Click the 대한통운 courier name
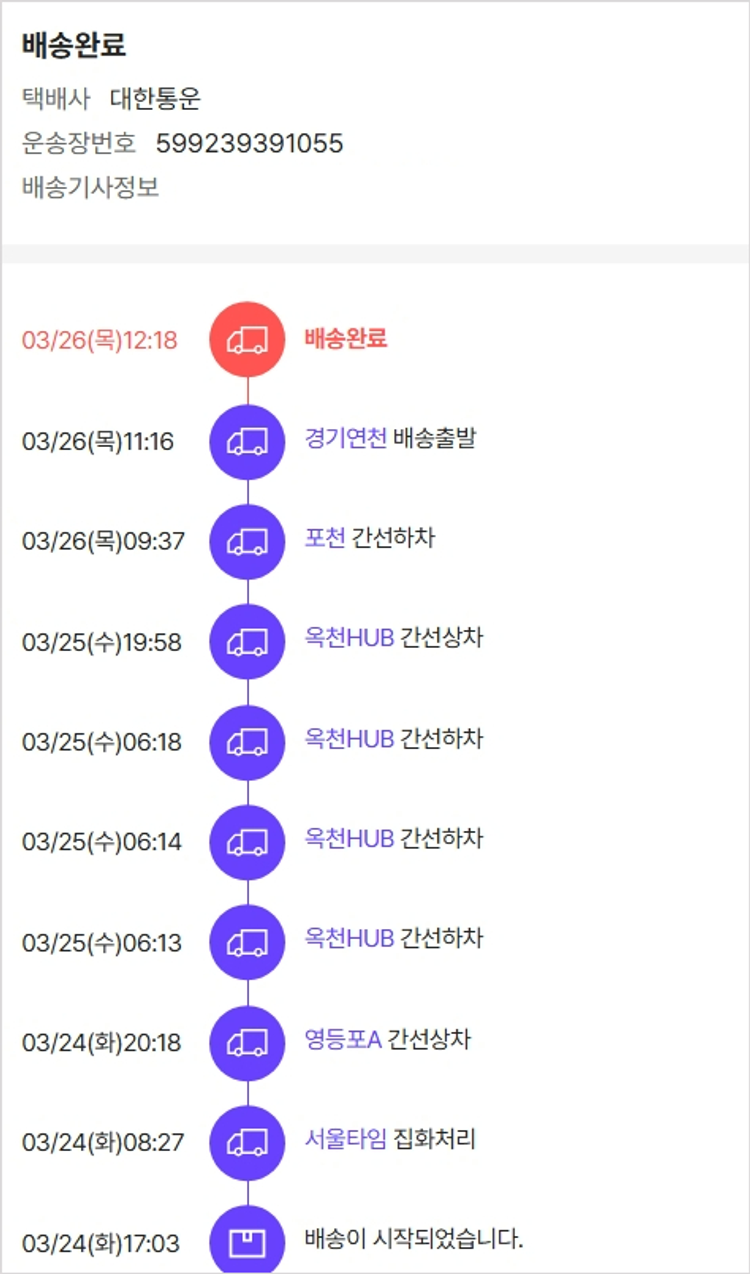 pyautogui.click(x=155, y=99)
